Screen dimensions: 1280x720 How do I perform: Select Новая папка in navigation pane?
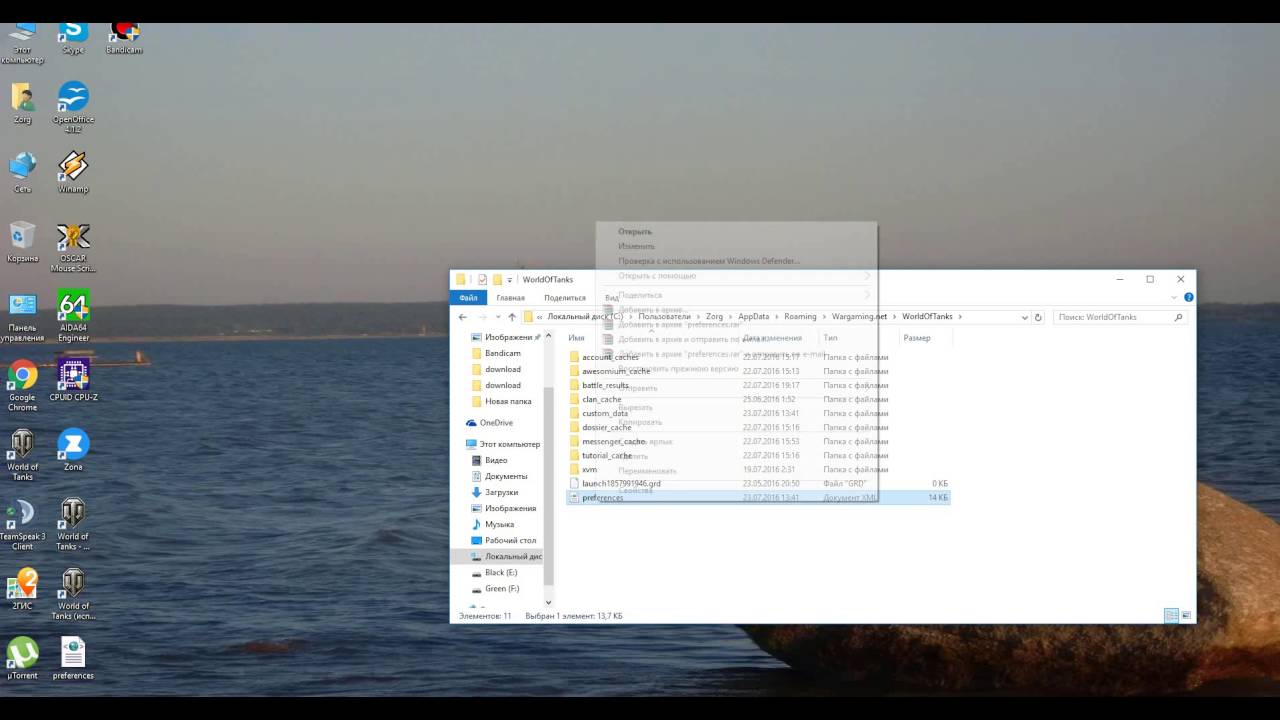tap(508, 401)
